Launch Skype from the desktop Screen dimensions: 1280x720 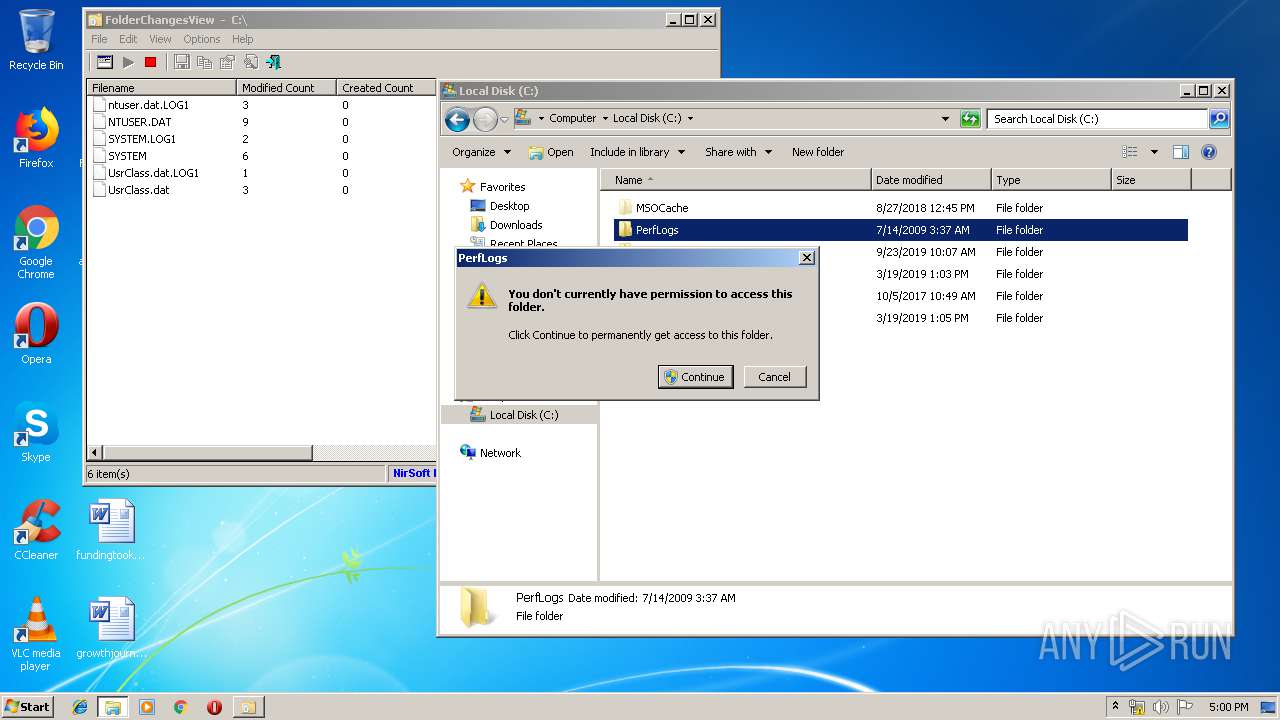[x=36, y=432]
